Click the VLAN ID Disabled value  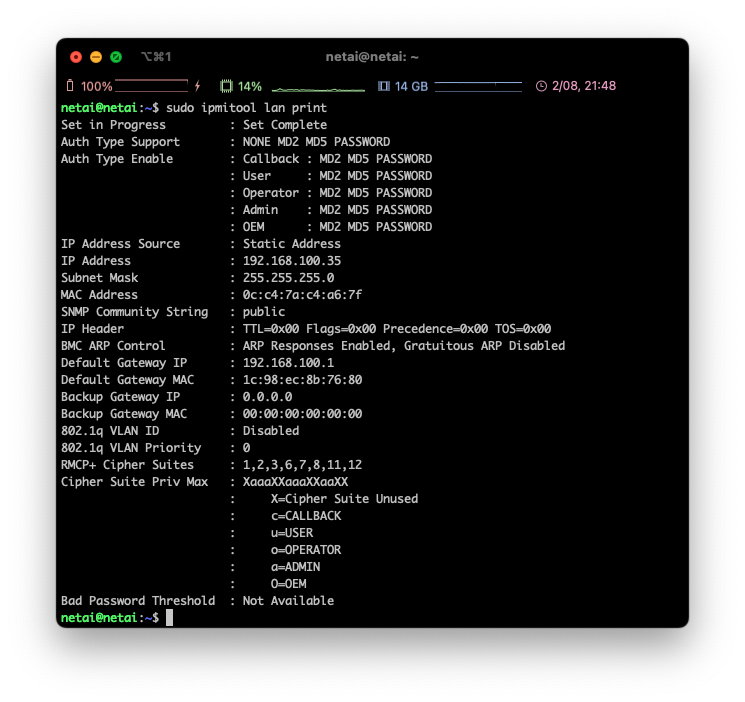click(x=271, y=431)
